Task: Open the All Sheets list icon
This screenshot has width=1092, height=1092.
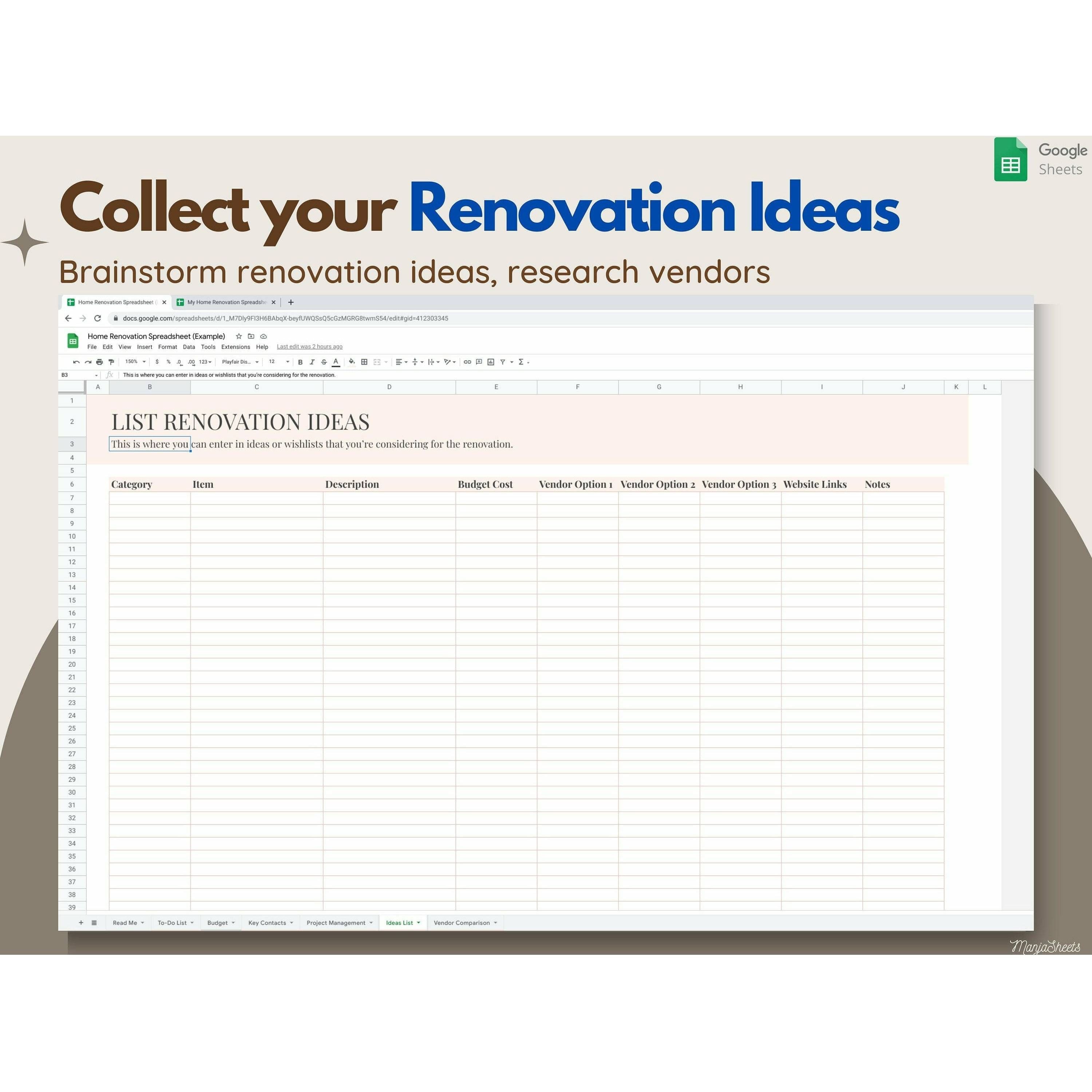Action: coord(94,922)
